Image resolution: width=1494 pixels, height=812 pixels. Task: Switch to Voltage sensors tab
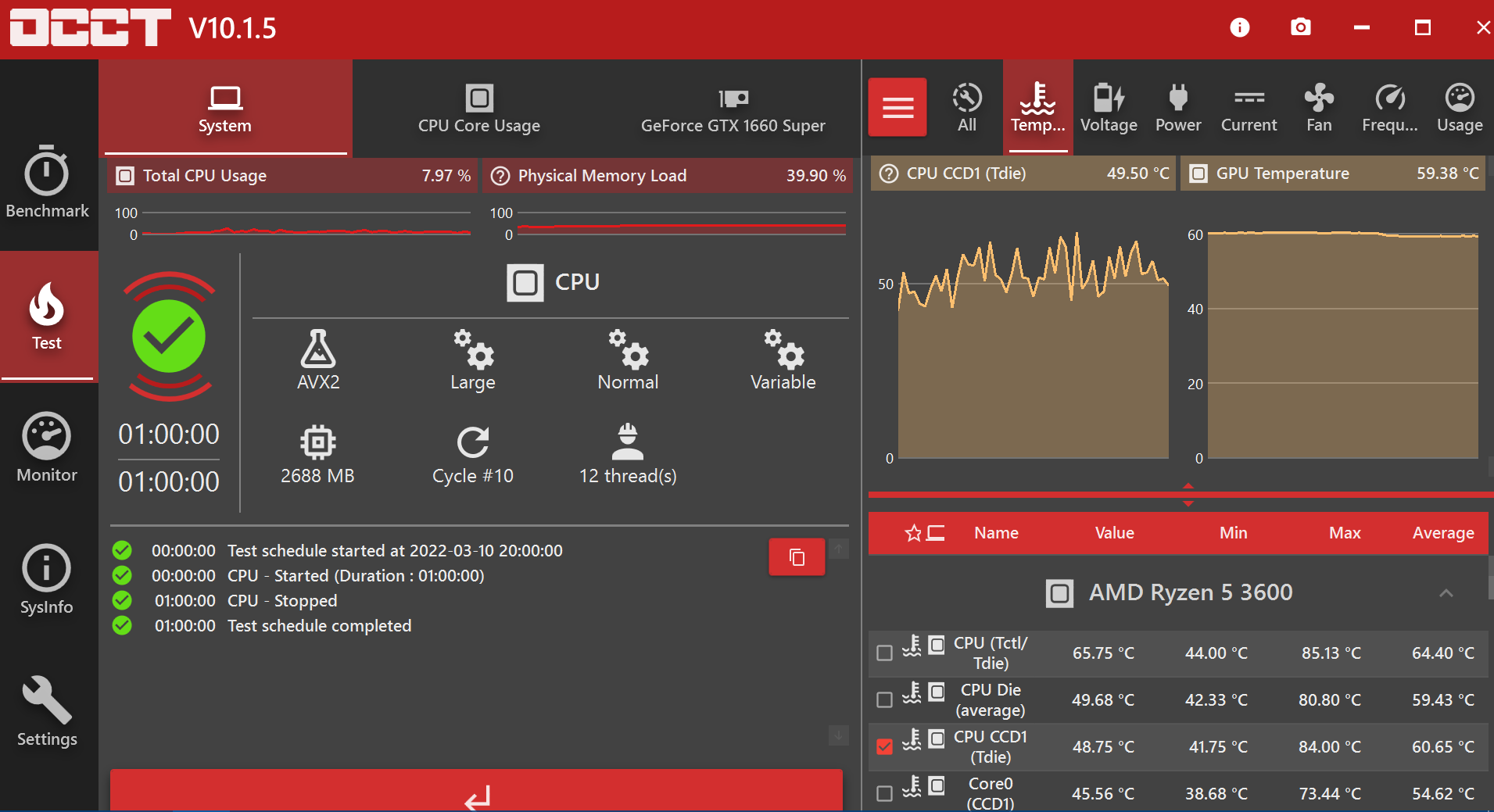[x=1109, y=107]
